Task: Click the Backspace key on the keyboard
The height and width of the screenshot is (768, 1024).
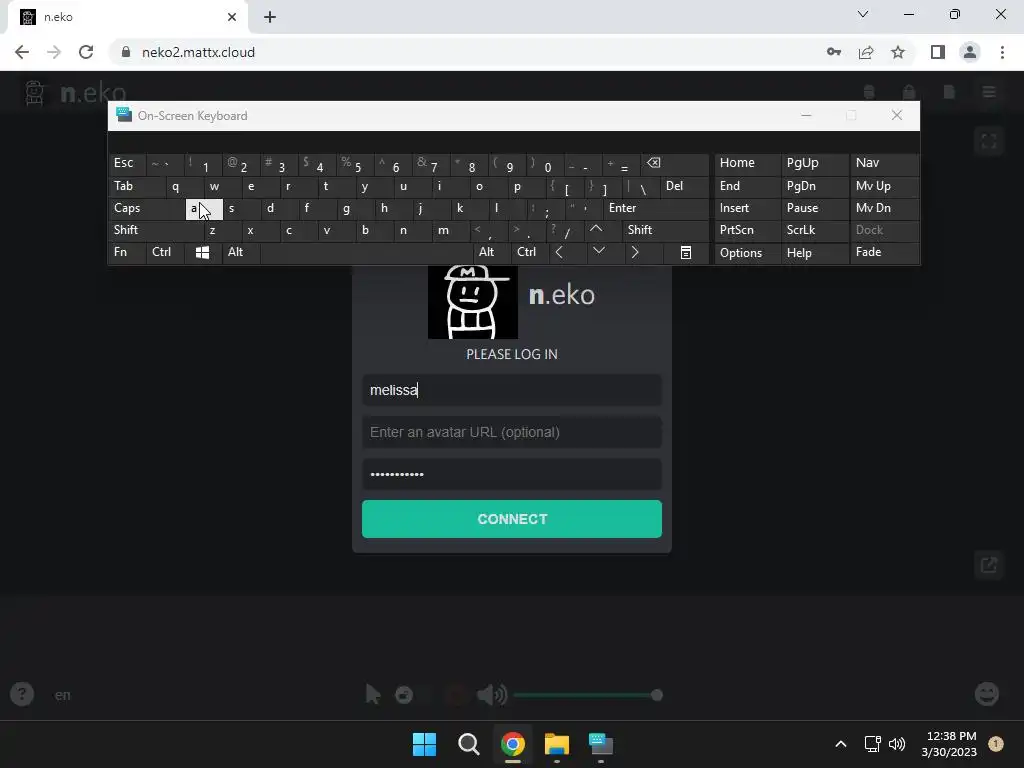Action: coord(675,164)
